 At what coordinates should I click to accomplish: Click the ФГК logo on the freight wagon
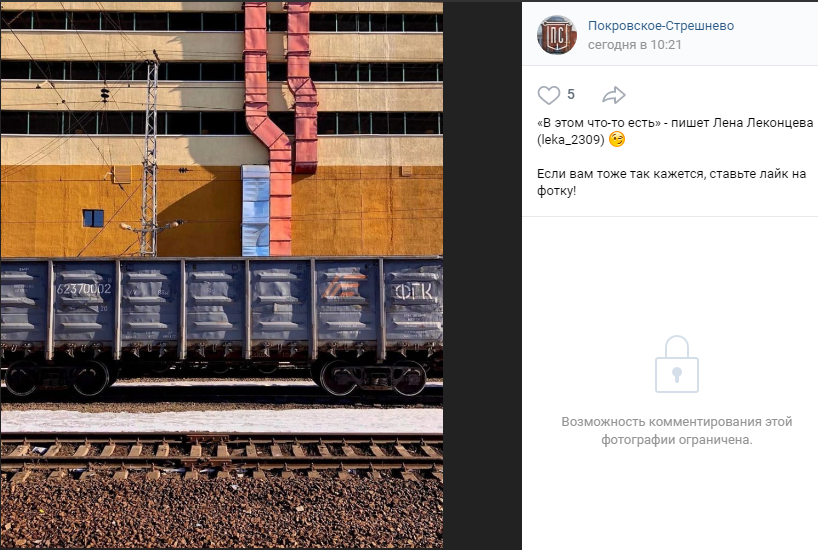click(x=414, y=292)
